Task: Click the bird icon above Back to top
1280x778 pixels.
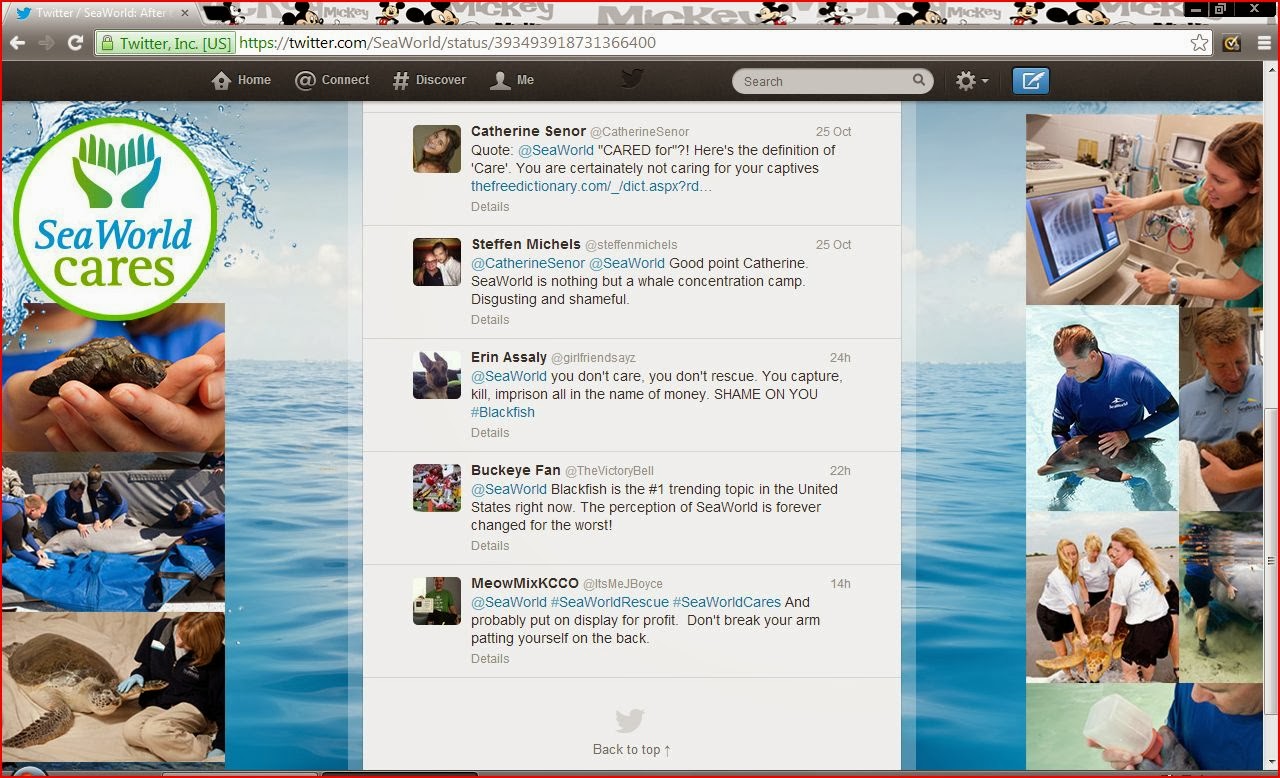Action: (x=629, y=721)
